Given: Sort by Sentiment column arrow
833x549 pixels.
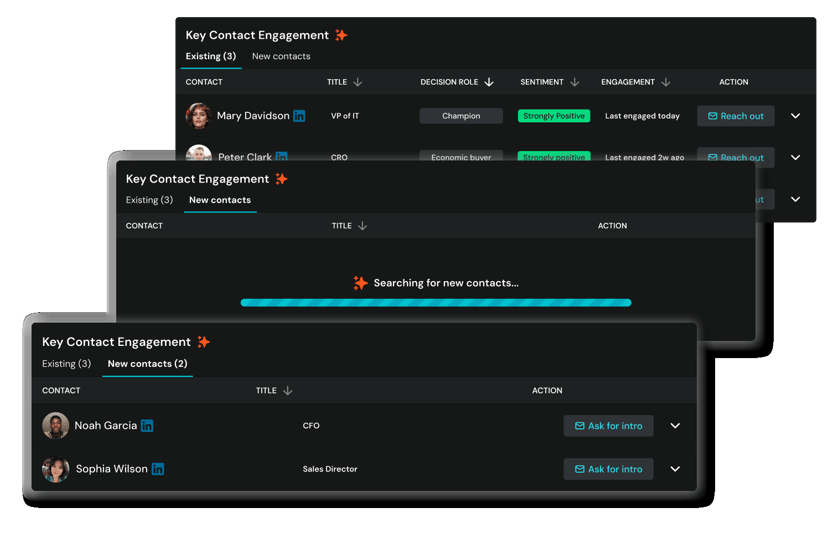Looking at the screenshot, I should tap(574, 82).
